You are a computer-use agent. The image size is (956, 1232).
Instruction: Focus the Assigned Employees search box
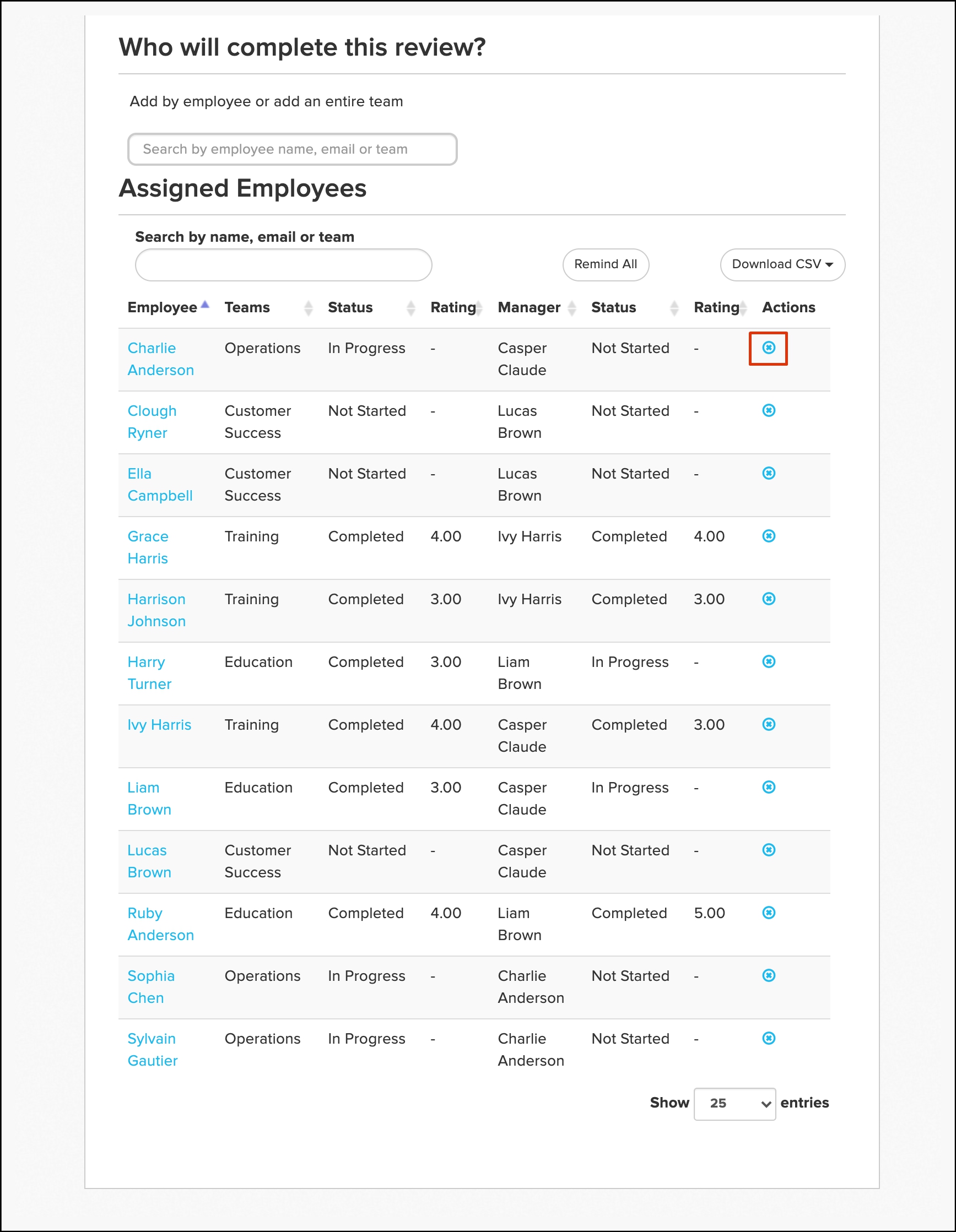[283, 265]
